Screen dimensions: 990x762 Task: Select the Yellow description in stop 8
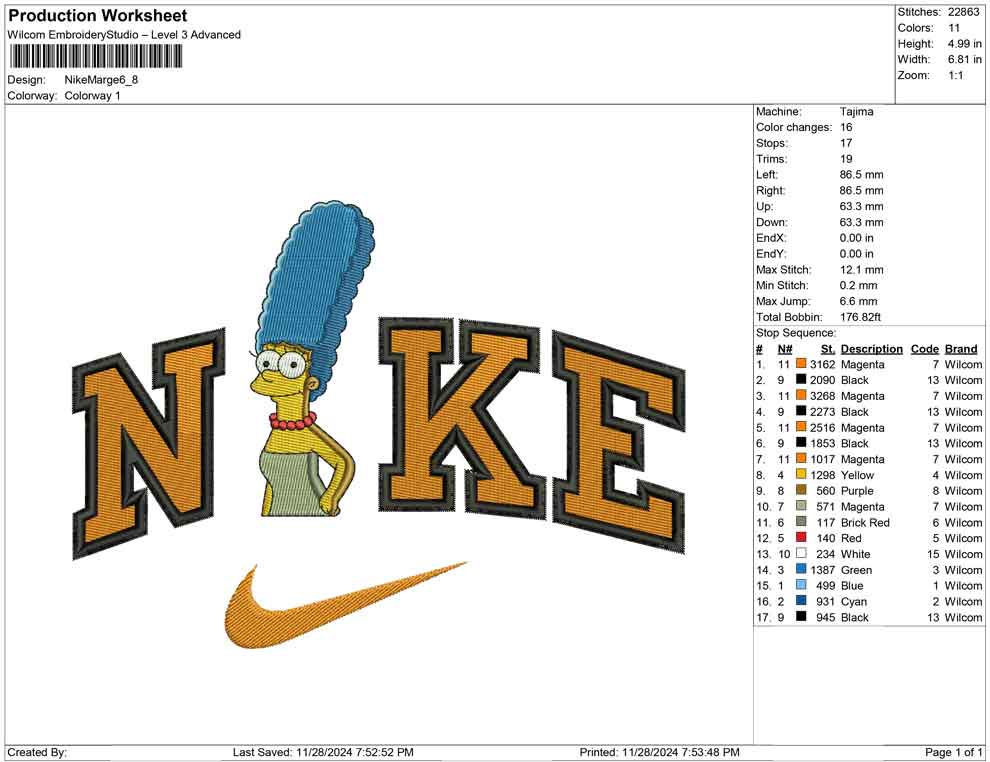click(x=857, y=475)
